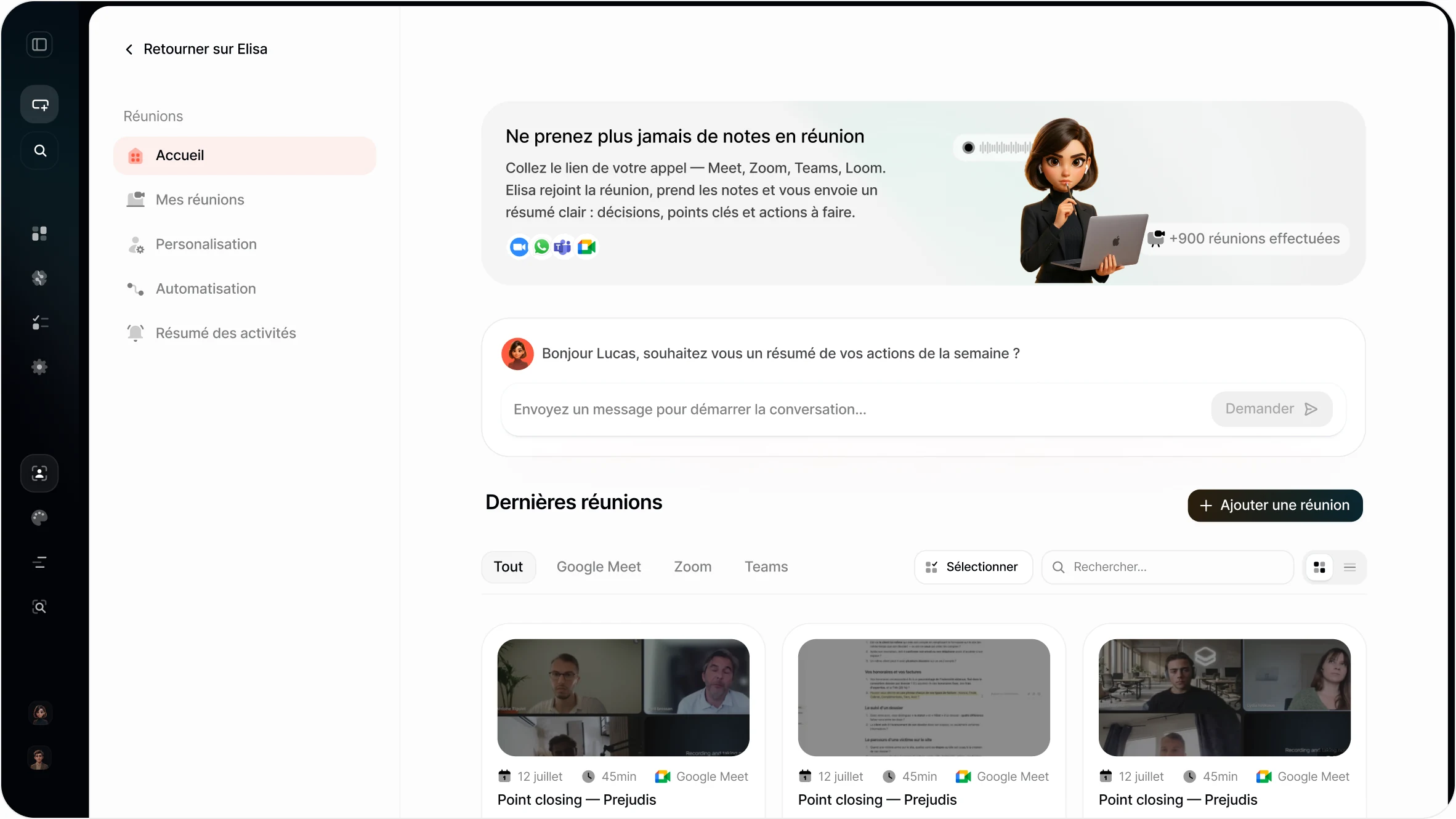Screen dimensions: 1456x819
Task: Open the task checklist icon in the dark sidebar
Action: 39,322
